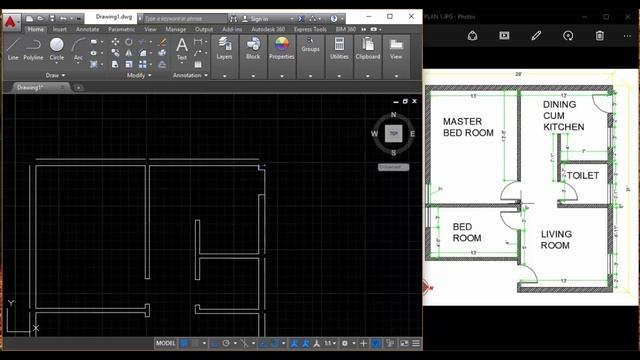
Task: Click the Save icon in quick access toolbar
Action: click(52, 18)
